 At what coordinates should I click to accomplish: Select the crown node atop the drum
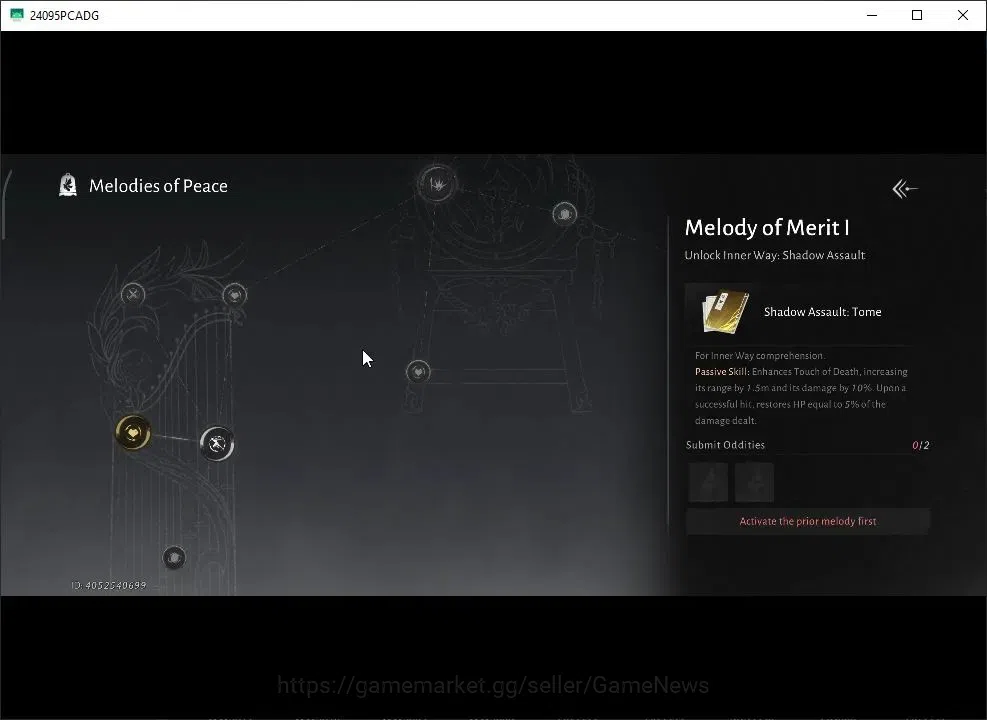(x=437, y=184)
